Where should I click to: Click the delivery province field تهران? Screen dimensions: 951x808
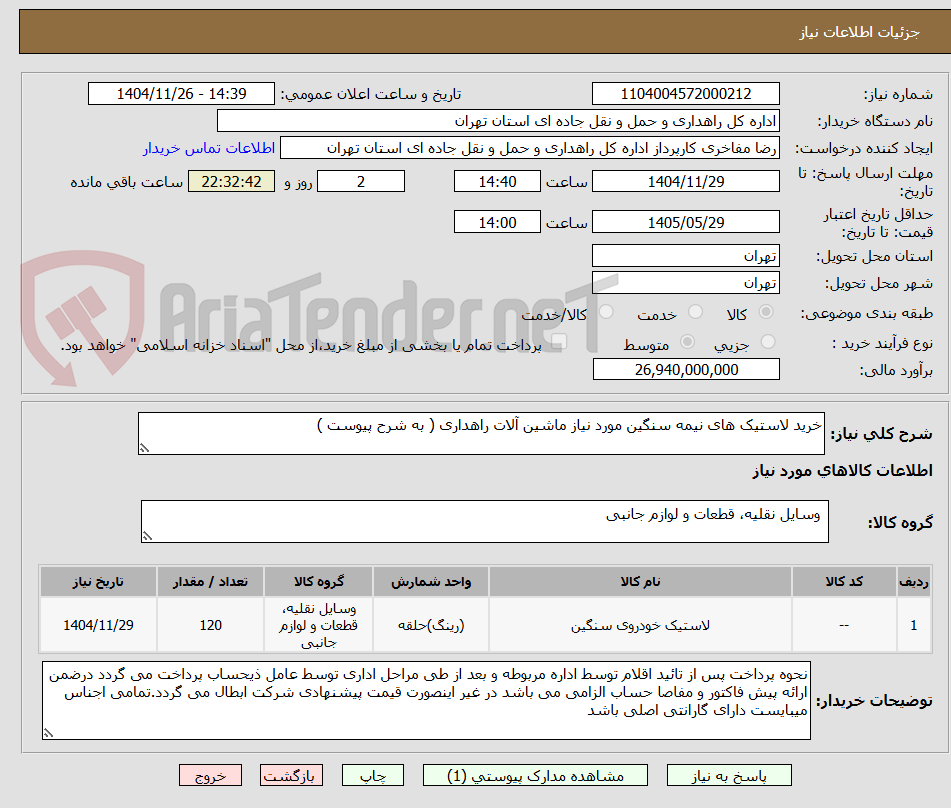[686, 256]
